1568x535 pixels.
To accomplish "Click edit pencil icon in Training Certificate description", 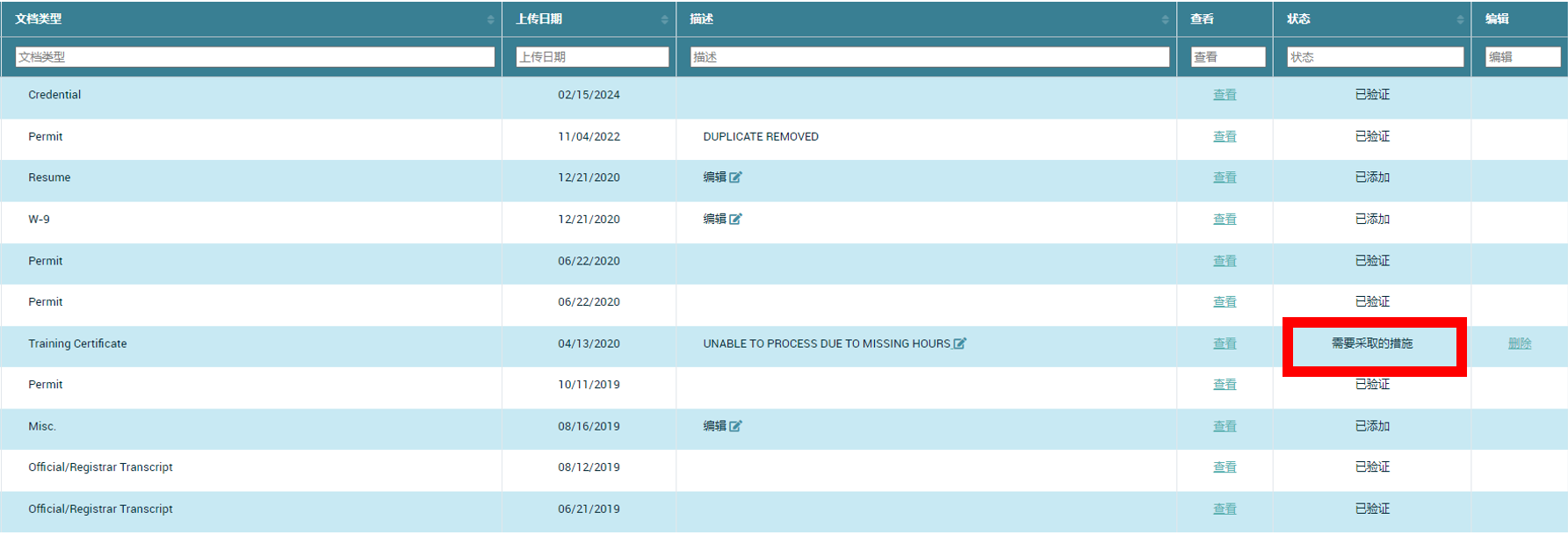I will click(x=960, y=343).
